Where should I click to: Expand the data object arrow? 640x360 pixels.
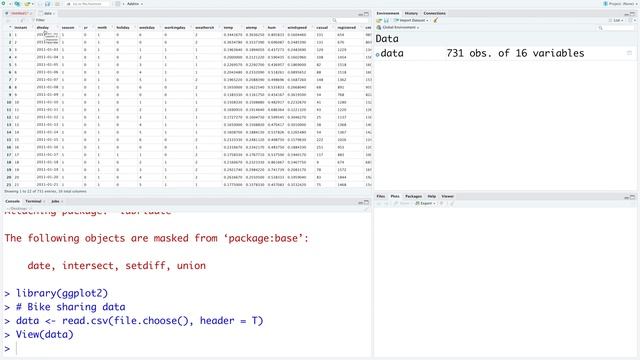[378, 54]
